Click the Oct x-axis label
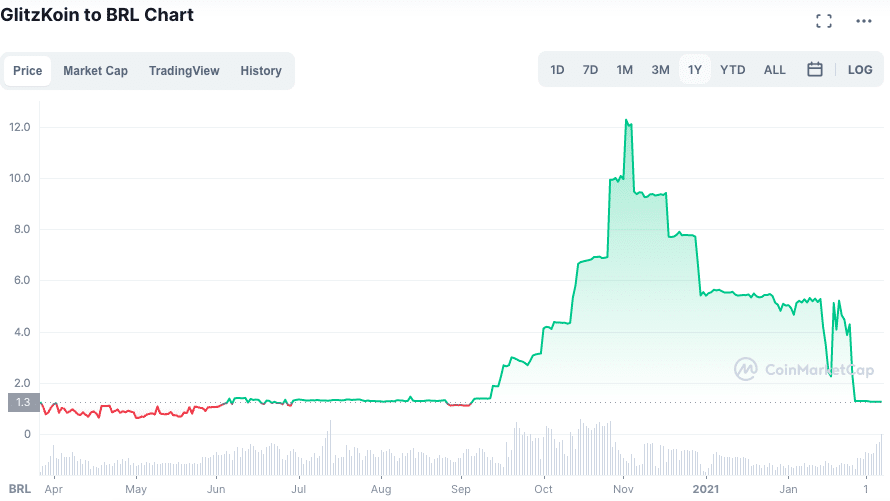The height and width of the screenshot is (501, 890). pyautogui.click(x=543, y=489)
